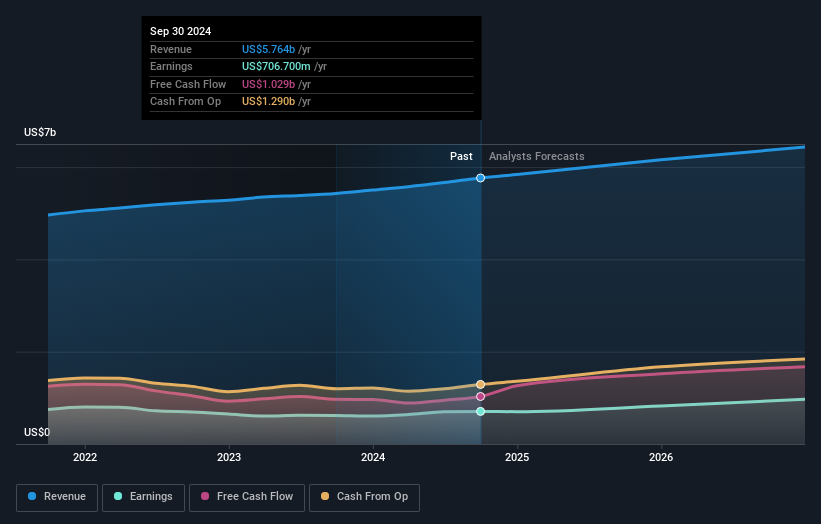Click the orange Cash From Op data point
Screen dimensions: 821x524
pos(480,384)
